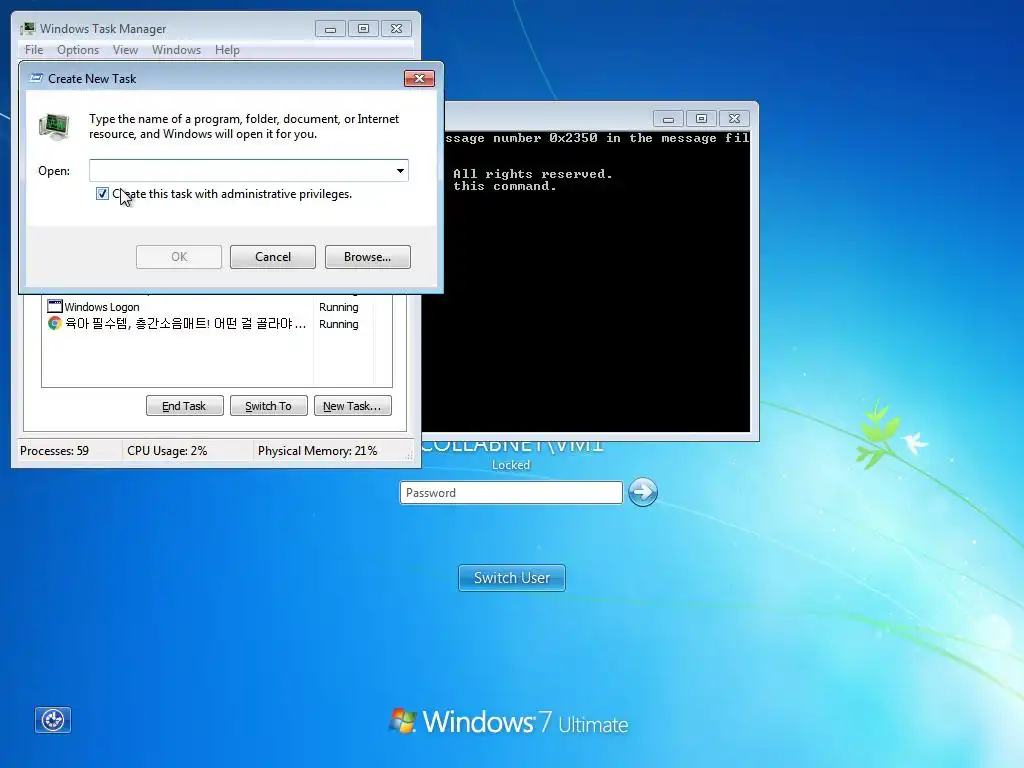This screenshot has height=768, width=1024.
Task: Minimize the Windows Task Manager window
Action: point(330,29)
